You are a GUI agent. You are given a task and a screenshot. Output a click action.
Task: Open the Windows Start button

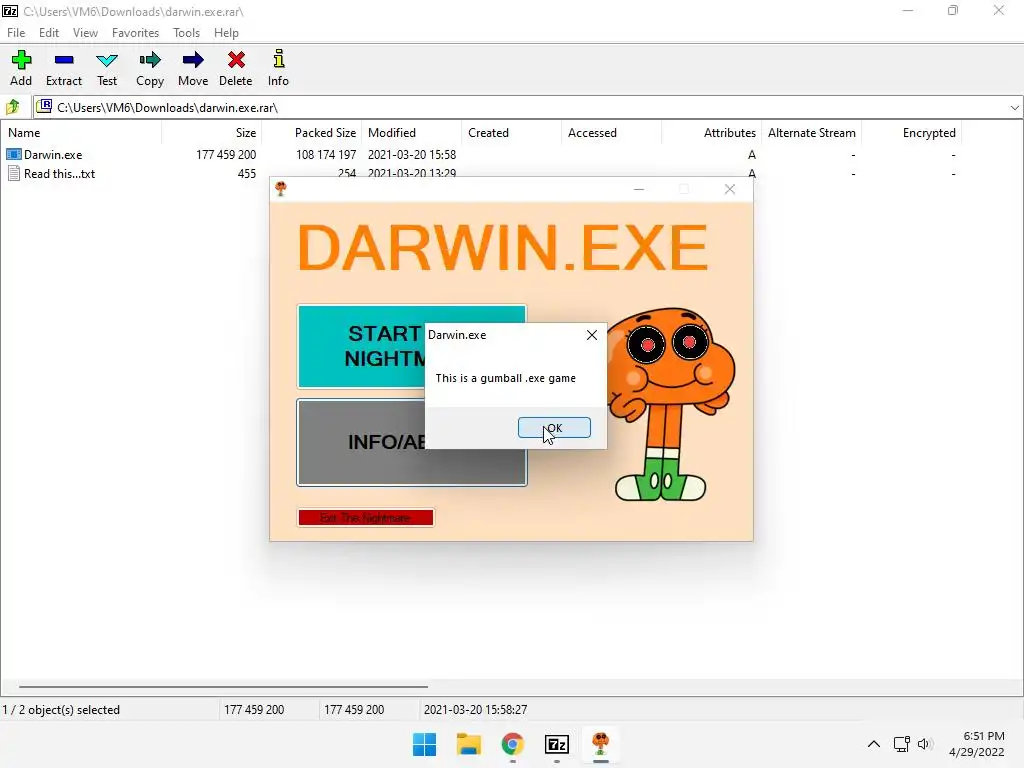[424, 744]
